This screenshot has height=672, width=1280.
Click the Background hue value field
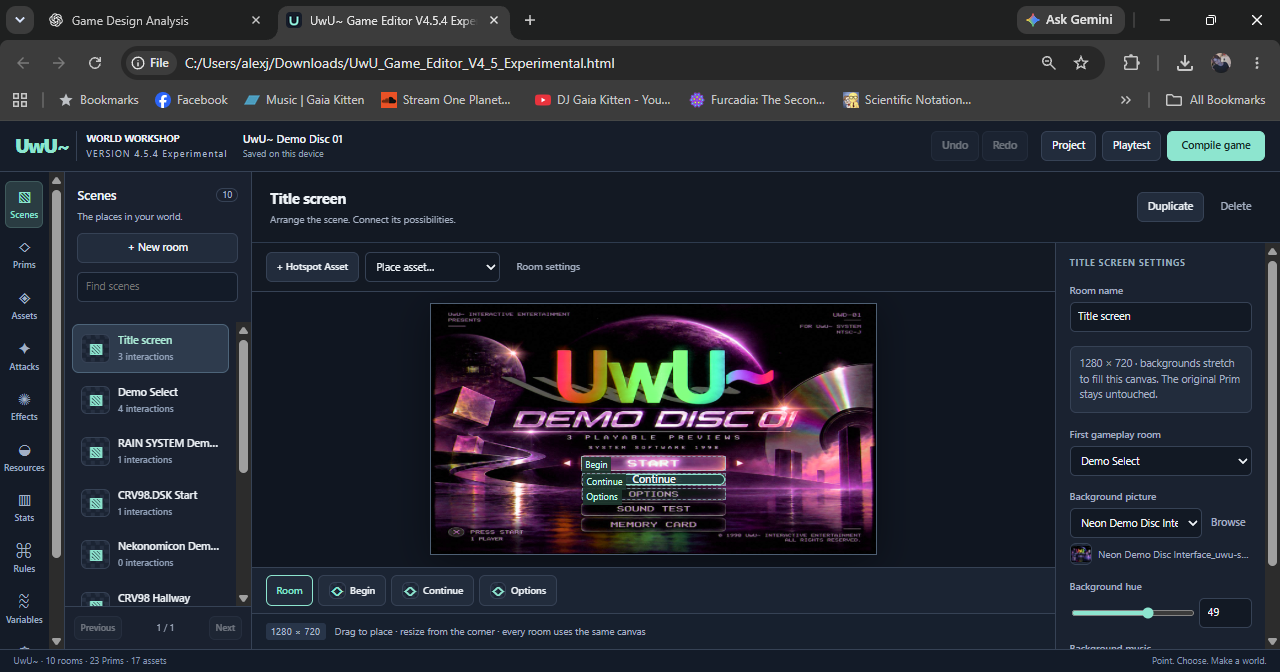(x=1225, y=613)
